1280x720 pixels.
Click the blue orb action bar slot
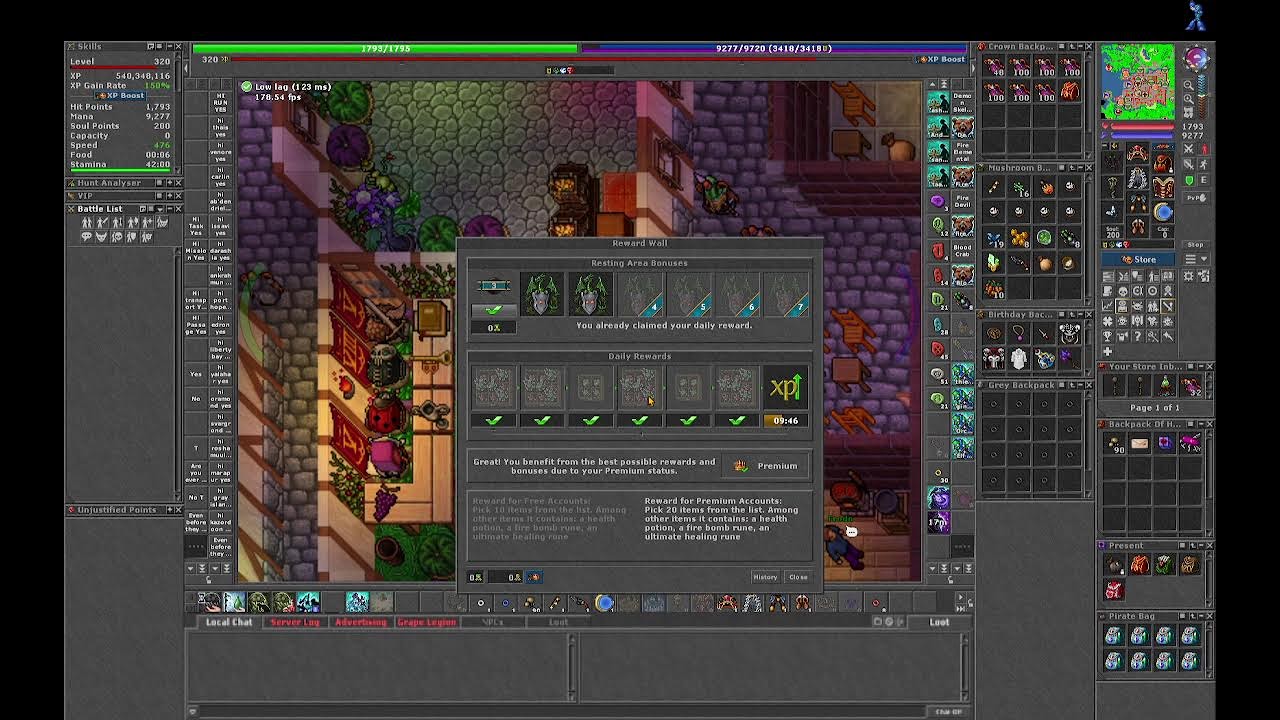click(x=604, y=602)
